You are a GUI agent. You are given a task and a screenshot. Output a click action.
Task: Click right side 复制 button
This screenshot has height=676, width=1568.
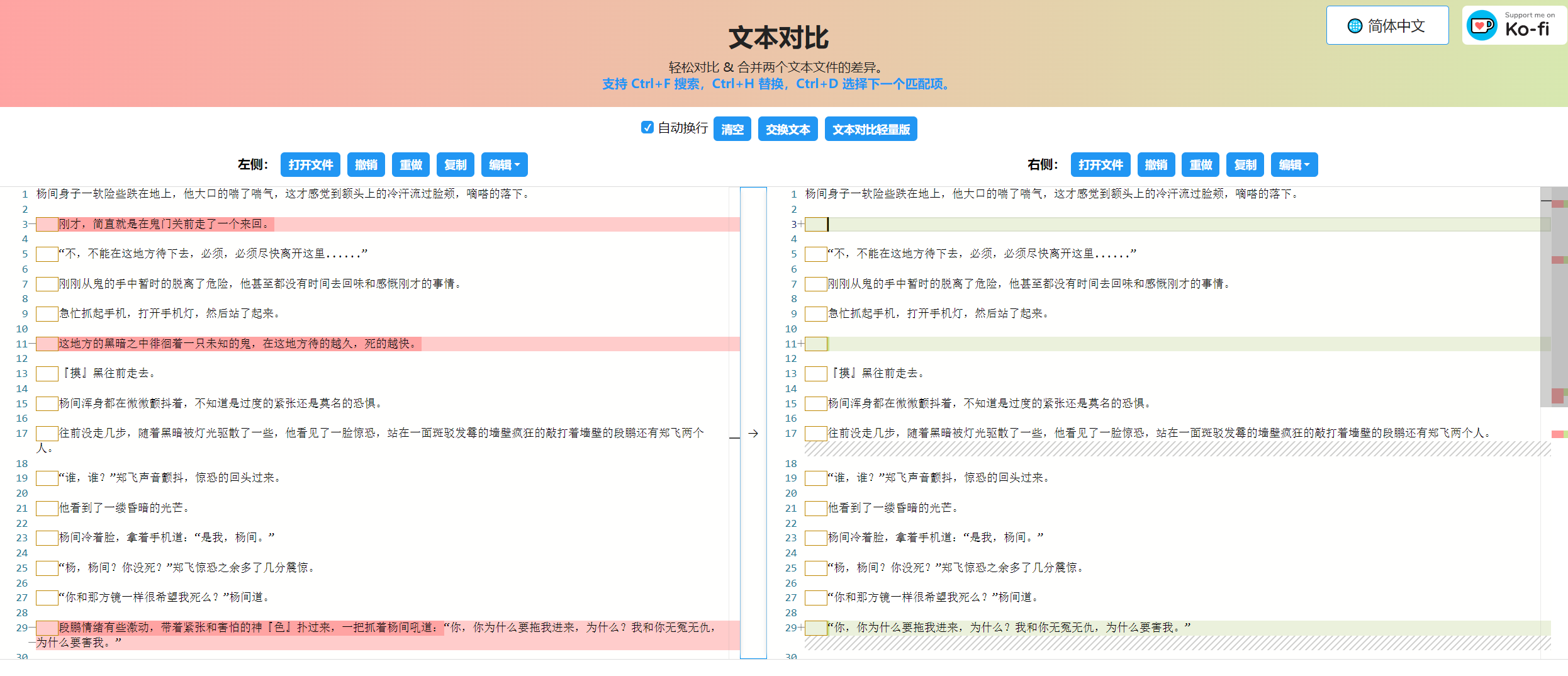pyautogui.click(x=1245, y=165)
